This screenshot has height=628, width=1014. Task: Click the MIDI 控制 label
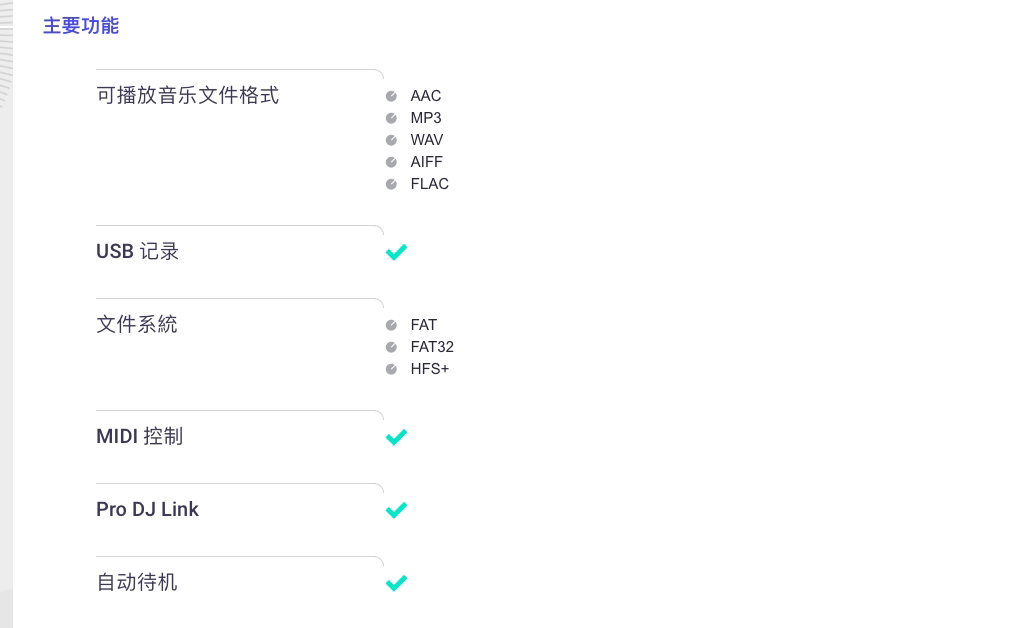pos(140,437)
